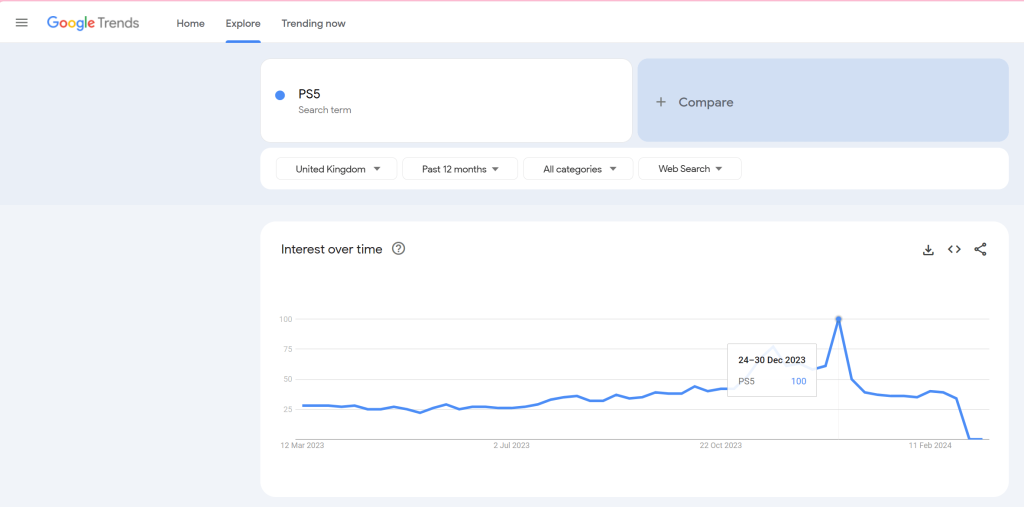Screen dimensions: 1024x507
Task: Share the Interest over time chart
Action: tap(980, 249)
